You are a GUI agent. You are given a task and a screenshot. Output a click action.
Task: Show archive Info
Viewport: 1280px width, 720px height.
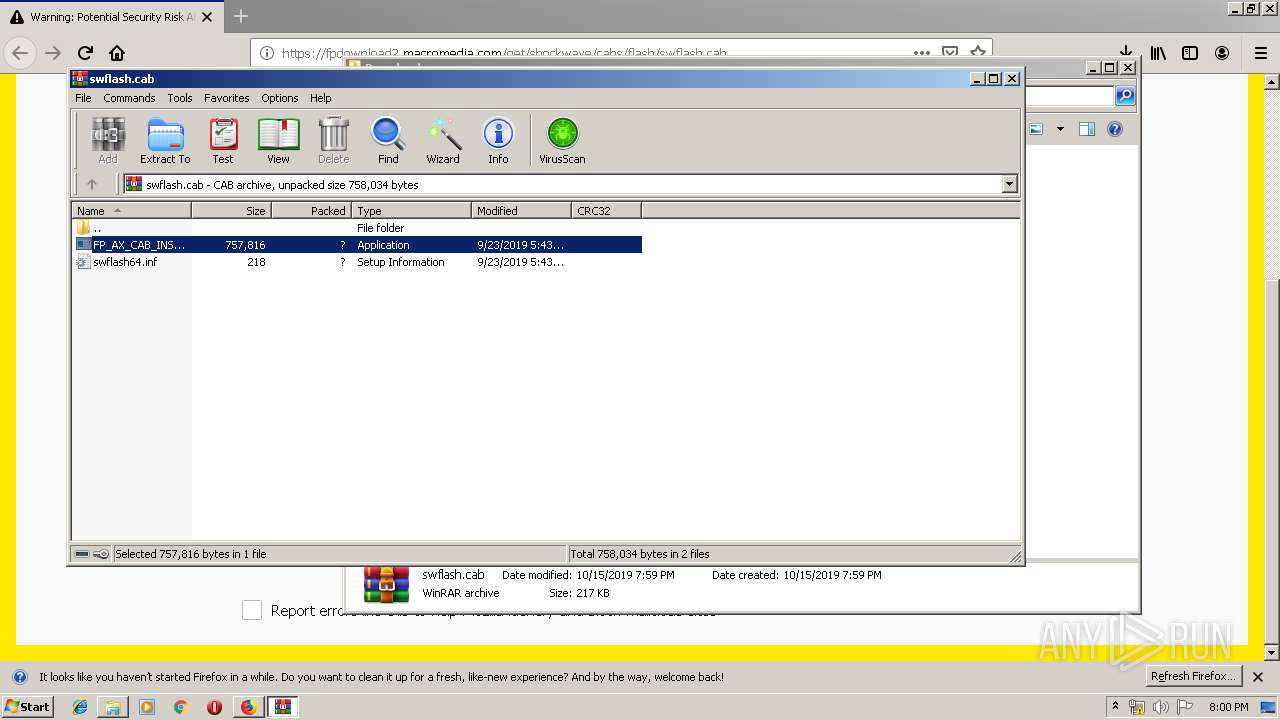pos(498,141)
